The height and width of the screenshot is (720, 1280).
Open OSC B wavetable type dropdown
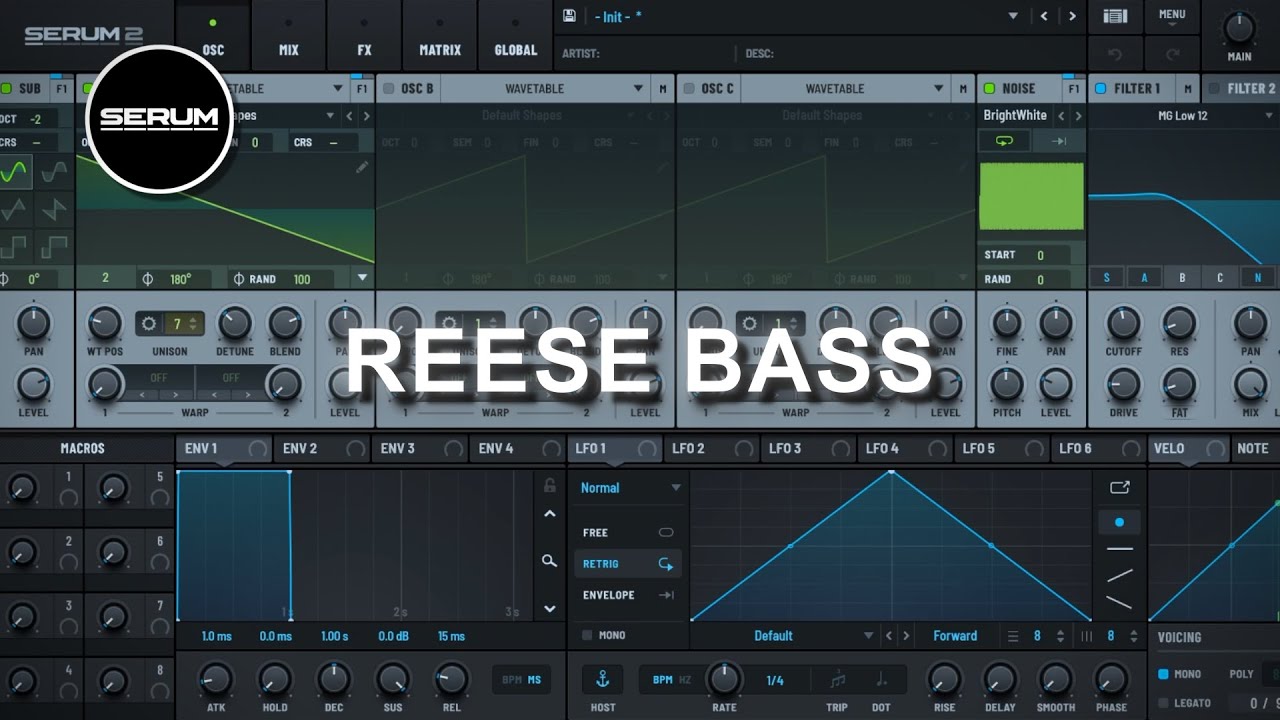click(x=638, y=88)
